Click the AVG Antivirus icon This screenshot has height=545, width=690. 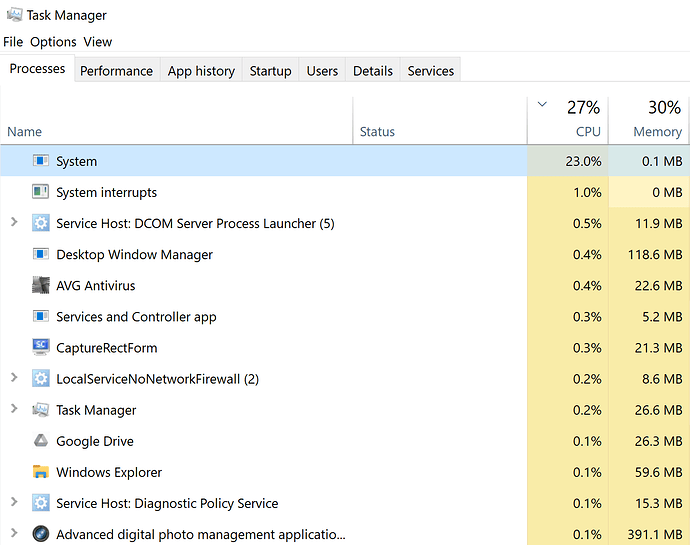coord(41,286)
